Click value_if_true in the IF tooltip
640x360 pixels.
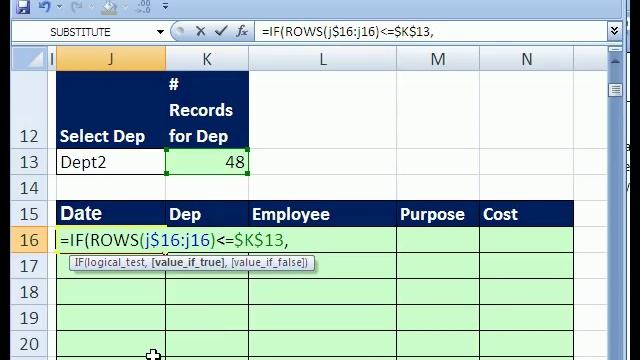tap(188, 262)
